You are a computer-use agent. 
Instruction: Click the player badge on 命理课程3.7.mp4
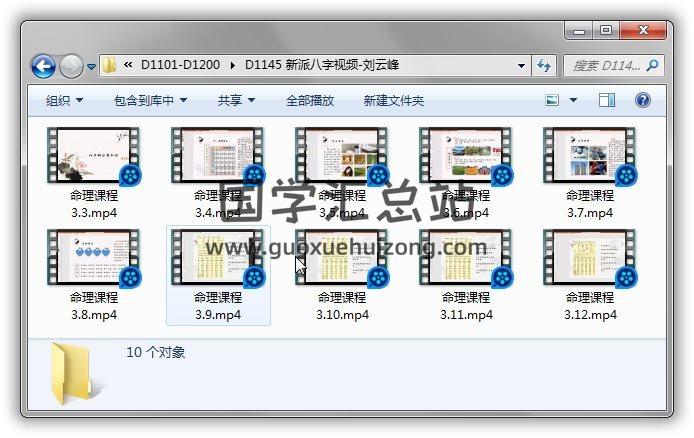point(626,176)
